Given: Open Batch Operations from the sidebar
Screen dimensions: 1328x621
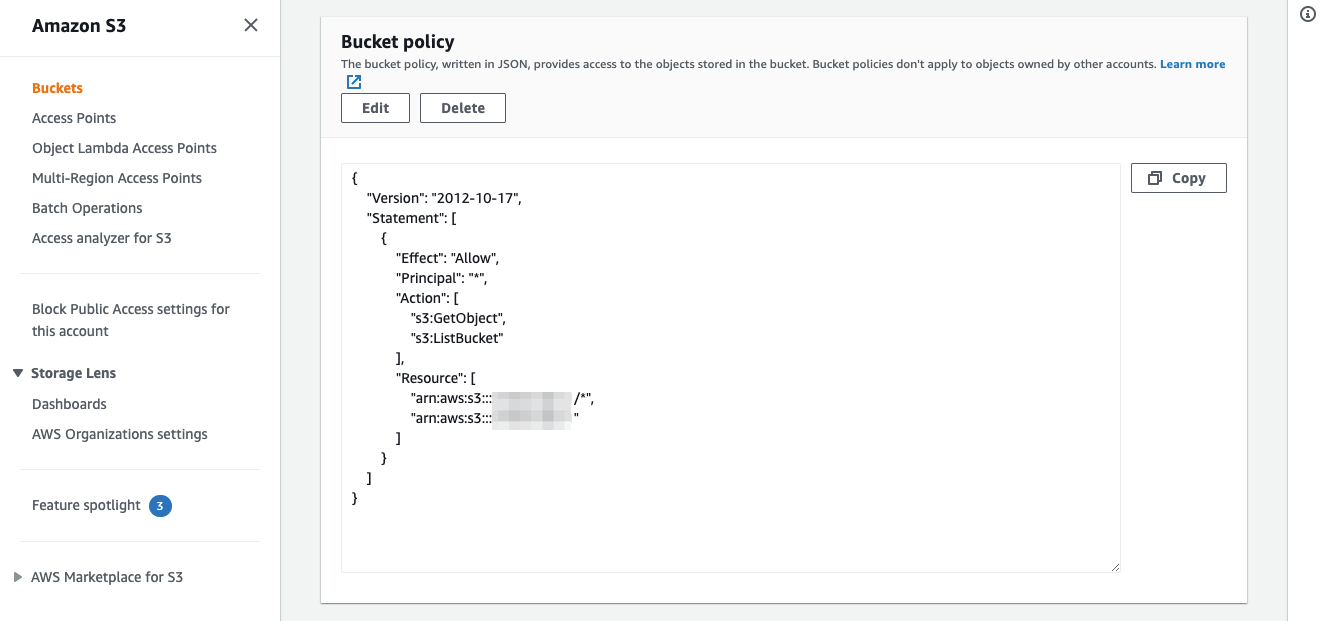Looking at the screenshot, I should click(x=87, y=208).
